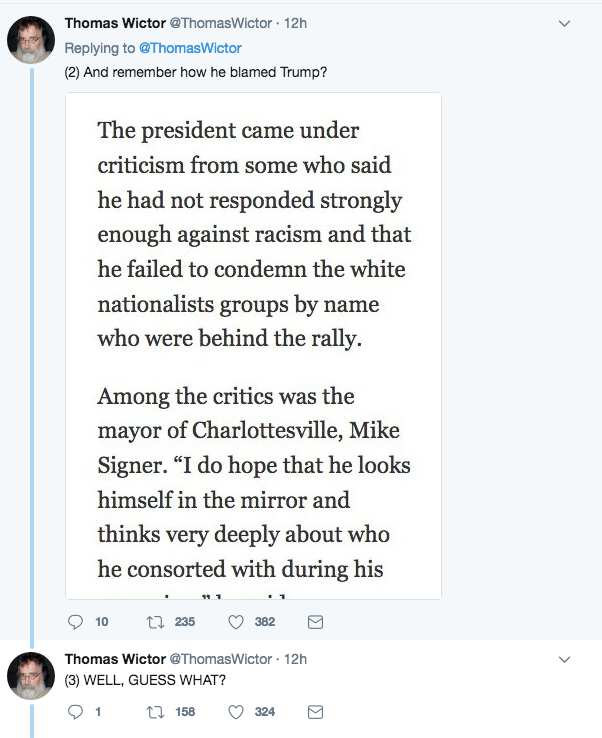Image resolution: width=602 pixels, height=738 pixels.
Task: Message the 'WELL, GUESS WHAT?' tweet
Action: 314,712
